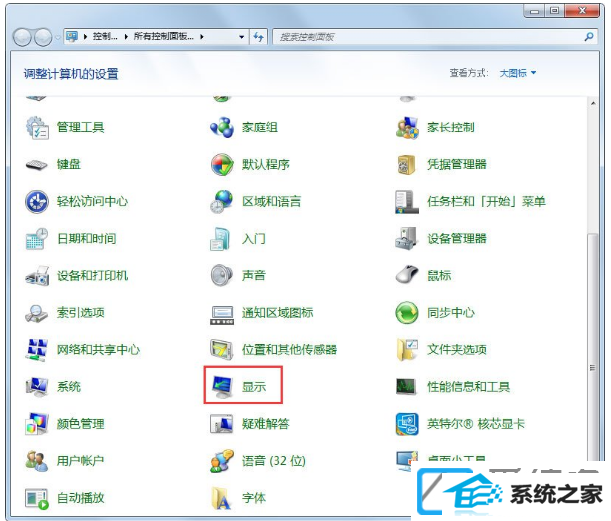Open the 区域和语言 globe icon
Screen dimensions: 611x521
[222, 201]
